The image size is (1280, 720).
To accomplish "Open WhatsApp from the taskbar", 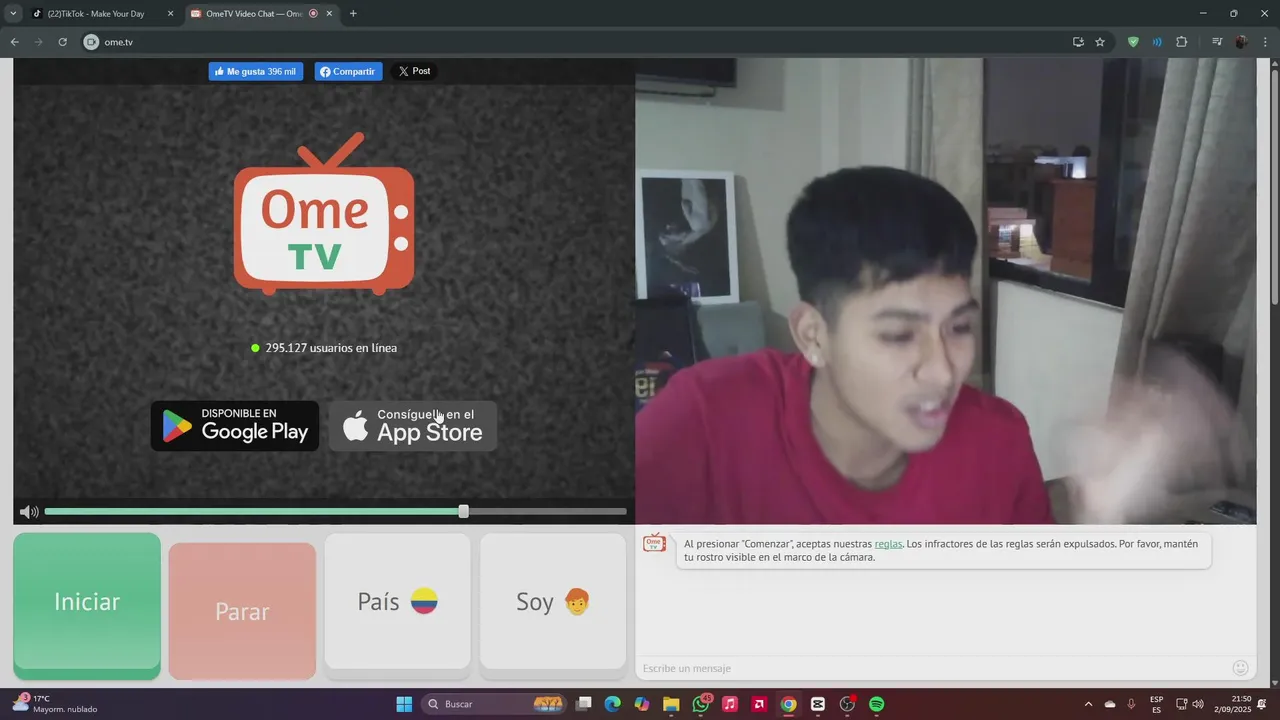I will pyautogui.click(x=701, y=704).
